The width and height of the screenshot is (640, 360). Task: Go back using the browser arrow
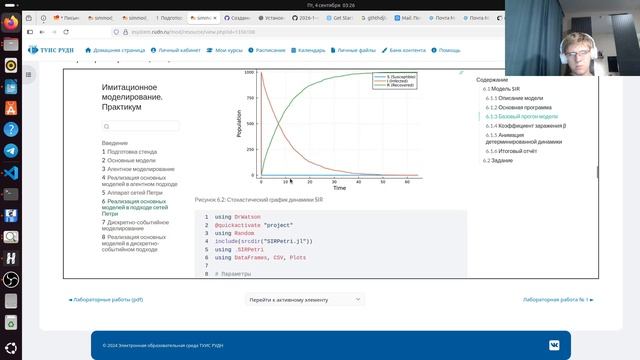coord(42,32)
